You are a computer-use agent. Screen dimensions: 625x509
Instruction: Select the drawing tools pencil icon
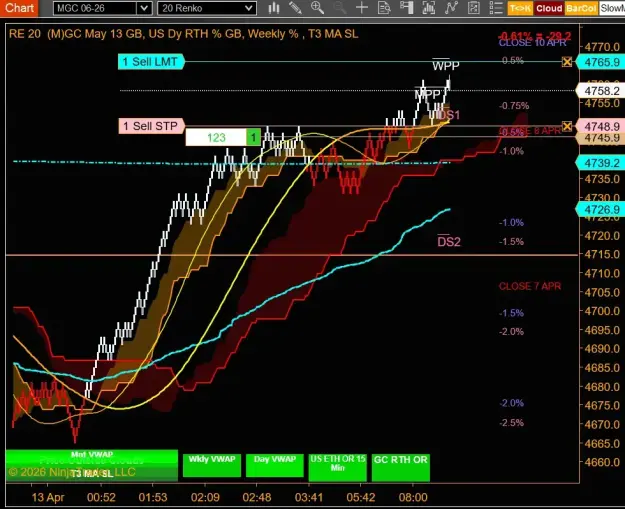coord(295,8)
